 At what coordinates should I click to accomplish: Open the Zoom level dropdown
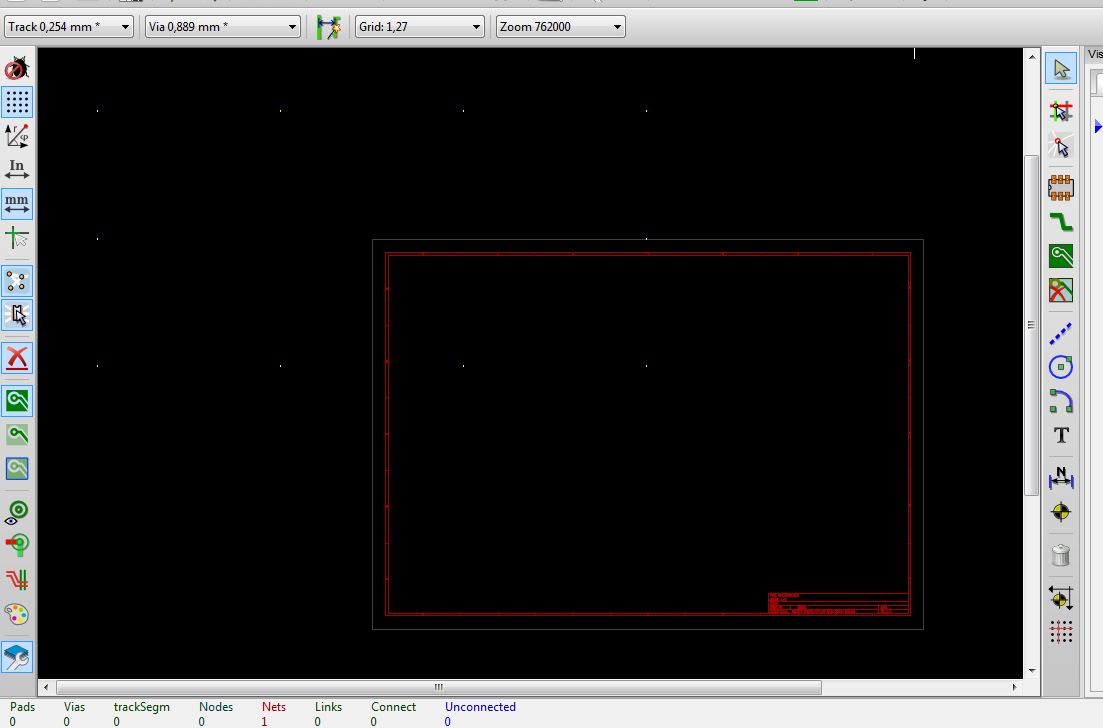tap(561, 27)
